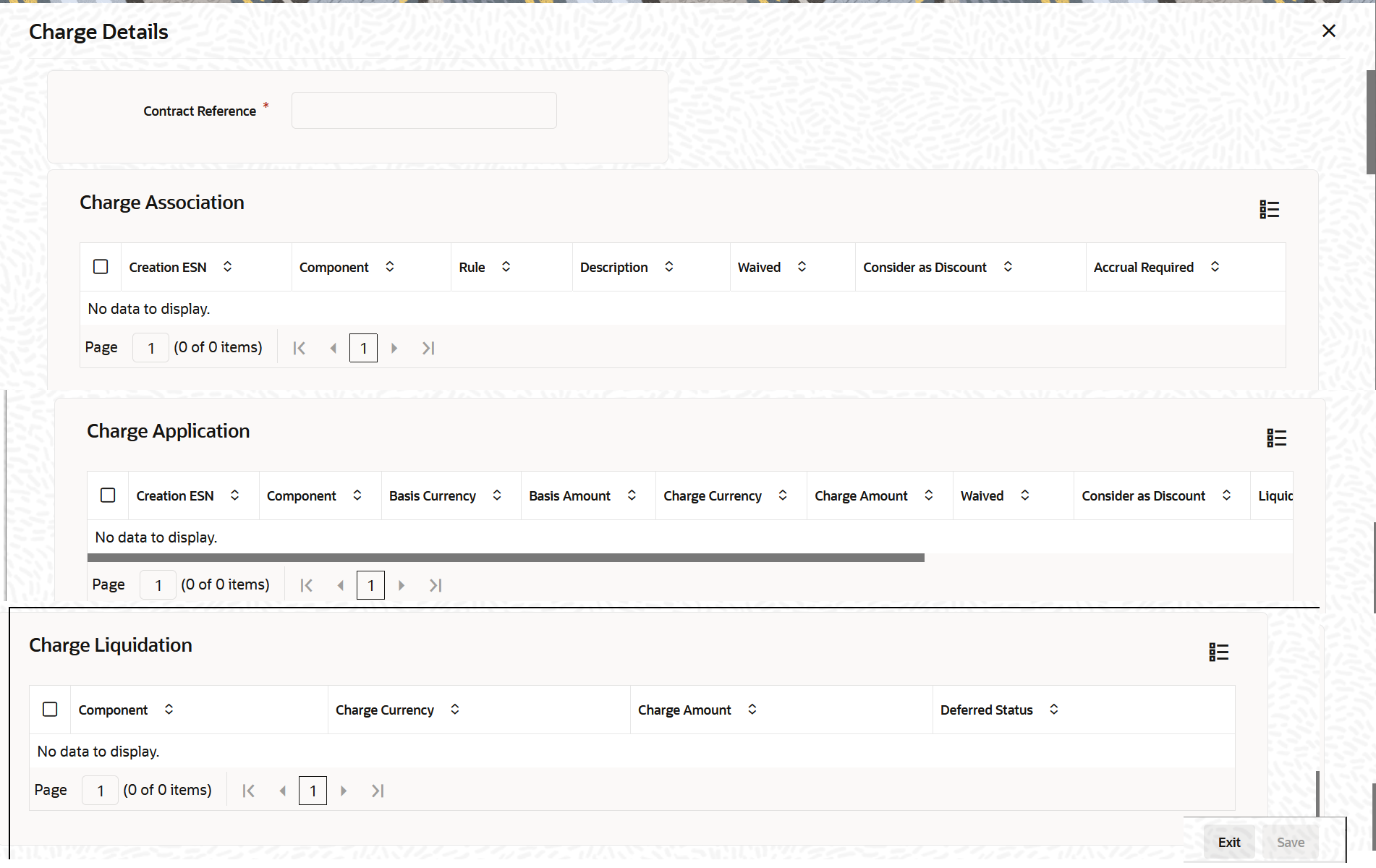
Task: Select all rows in Charge Liquidation table
Action: [50, 710]
